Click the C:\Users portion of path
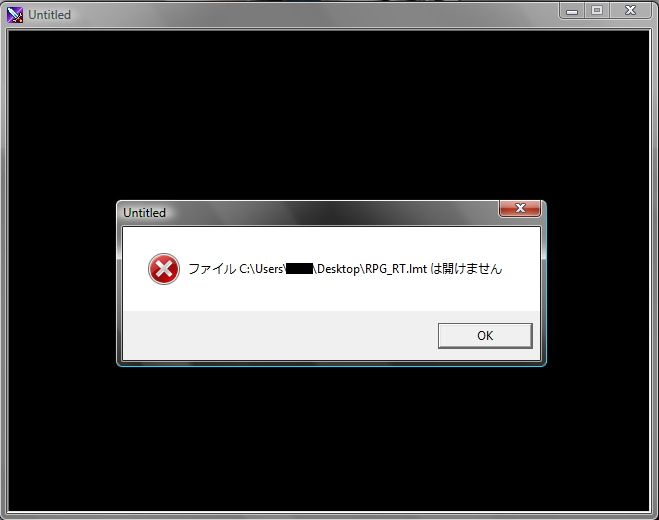Image resolution: width=659 pixels, height=520 pixels. click(261, 269)
